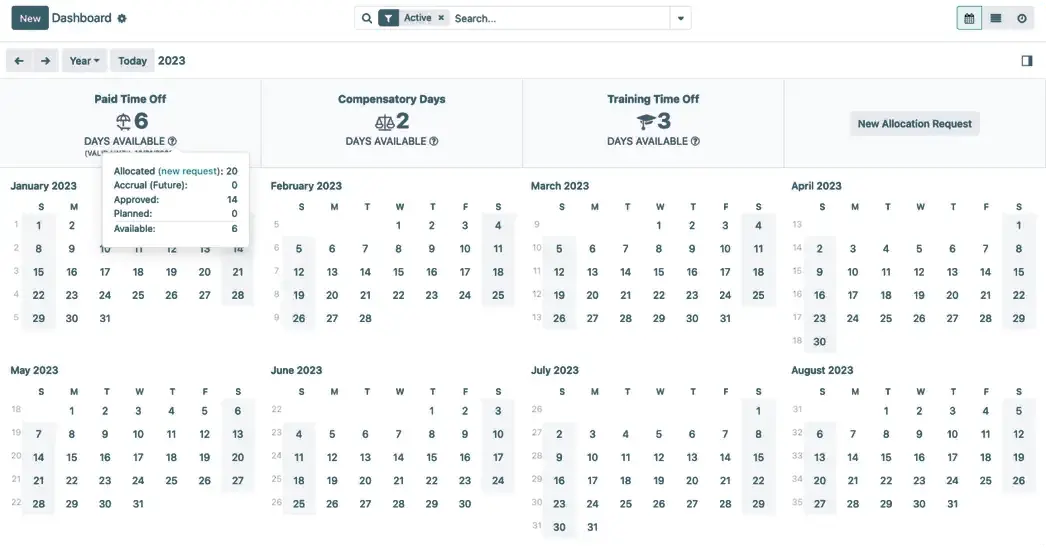The width and height of the screenshot is (1046, 548).
Task: Open search options dropdown arrow
Action: pyautogui.click(x=680, y=18)
